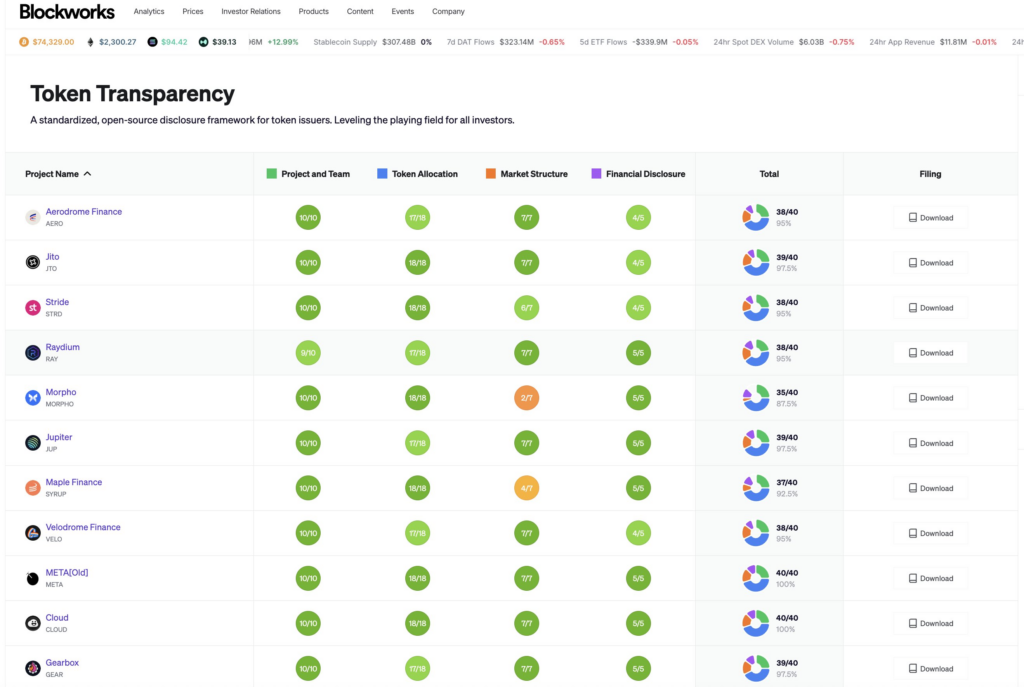
Task: Click the Jupiter token logo icon
Action: pyautogui.click(x=32, y=442)
